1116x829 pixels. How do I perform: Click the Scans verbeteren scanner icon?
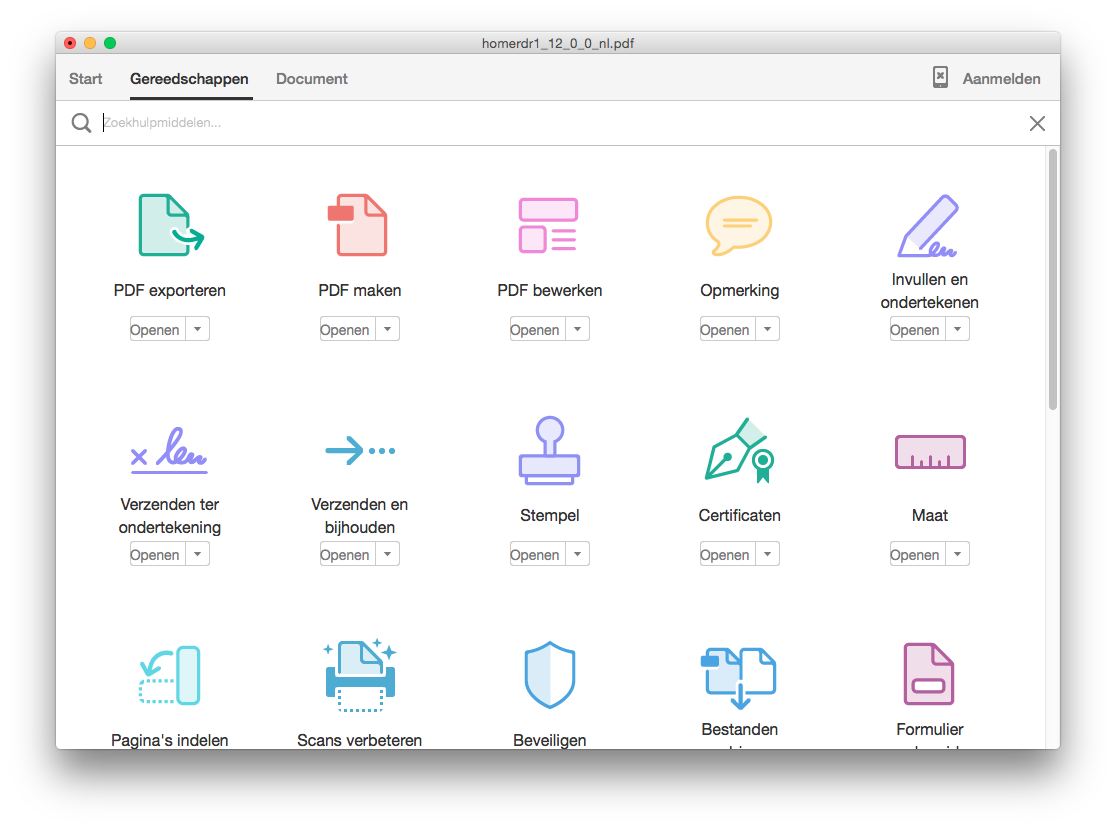[360, 676]
